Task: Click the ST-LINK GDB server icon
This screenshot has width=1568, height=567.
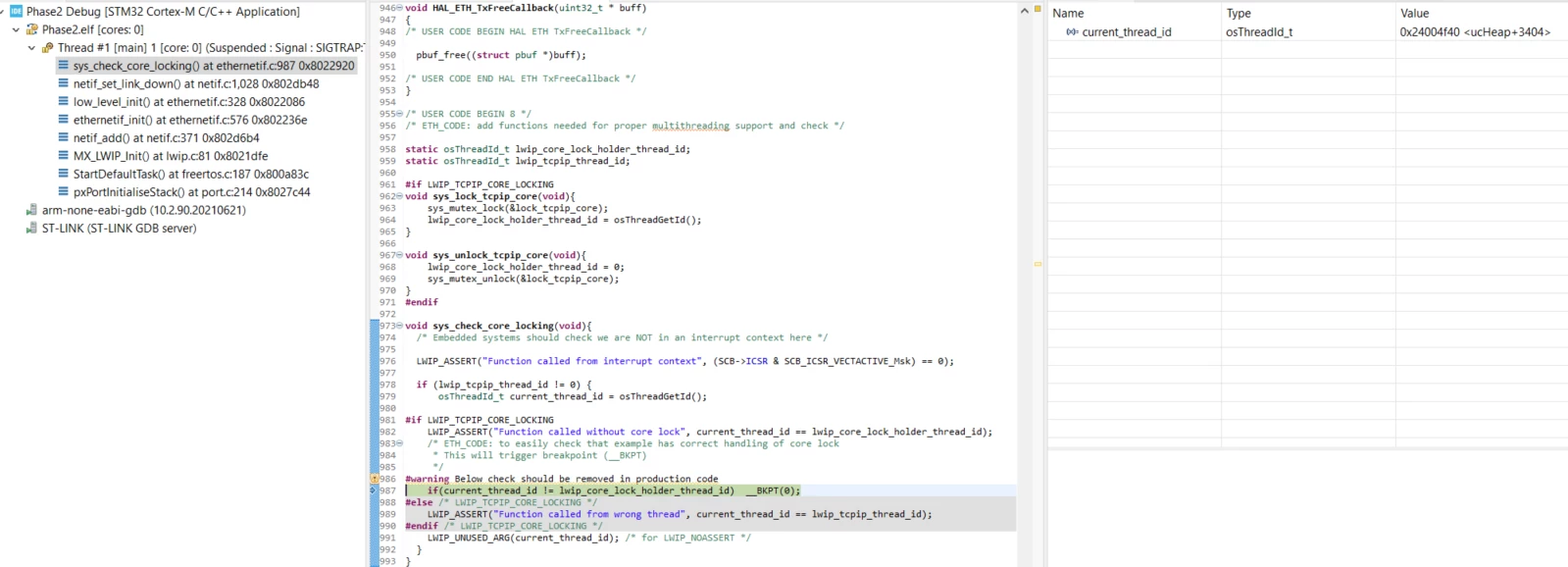Action: point(32,228)
